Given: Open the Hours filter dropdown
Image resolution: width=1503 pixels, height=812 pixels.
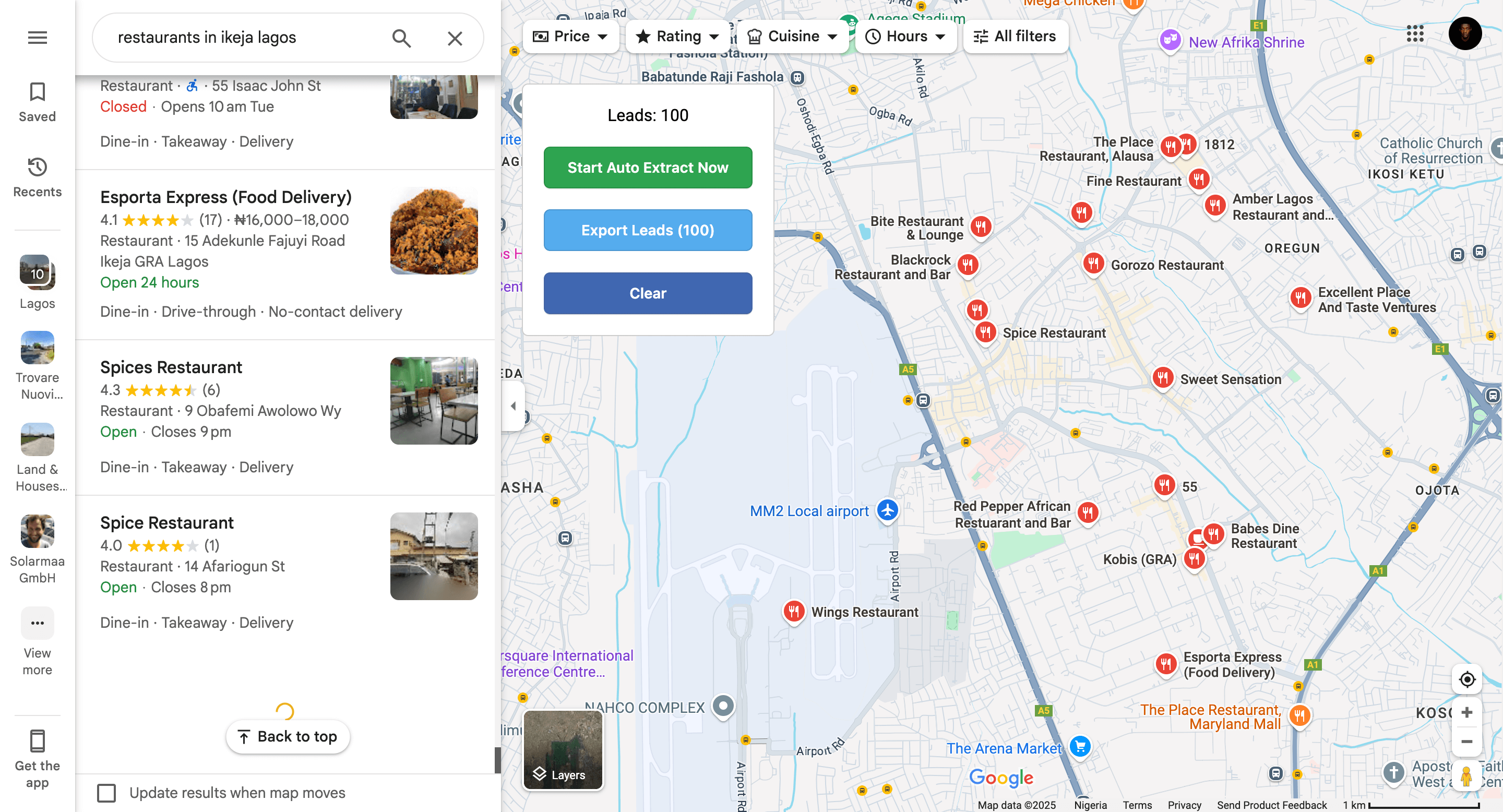Looking at the screenshot, I should pos(905,37).
